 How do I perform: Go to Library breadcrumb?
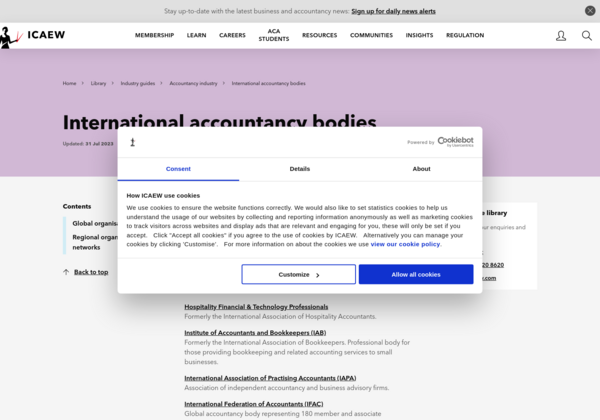point(98,83)
